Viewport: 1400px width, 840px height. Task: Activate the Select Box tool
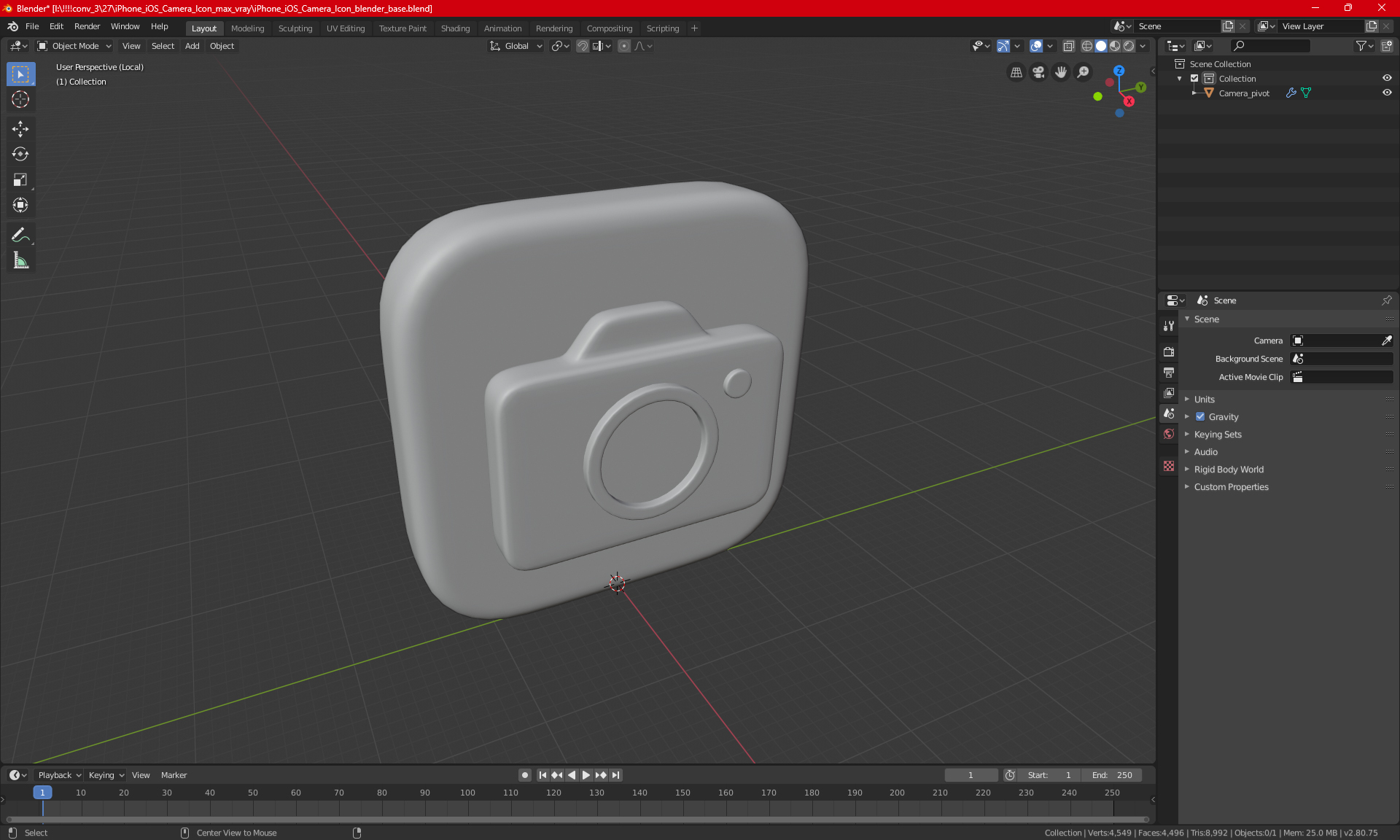coord(20,74)
